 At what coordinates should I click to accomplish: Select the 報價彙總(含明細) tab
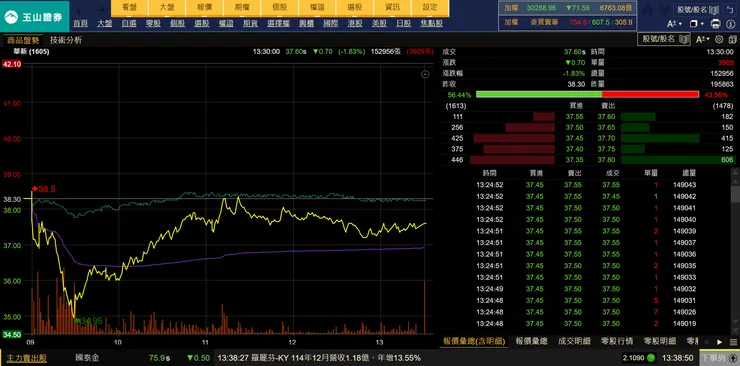[x=475, y=341]
